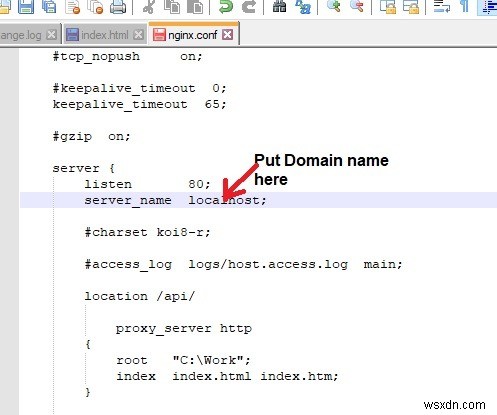497x415 pixels.
Task: Redo the action using the gray arrow icon
Action: pyautogui.click(x=249, y=6)
